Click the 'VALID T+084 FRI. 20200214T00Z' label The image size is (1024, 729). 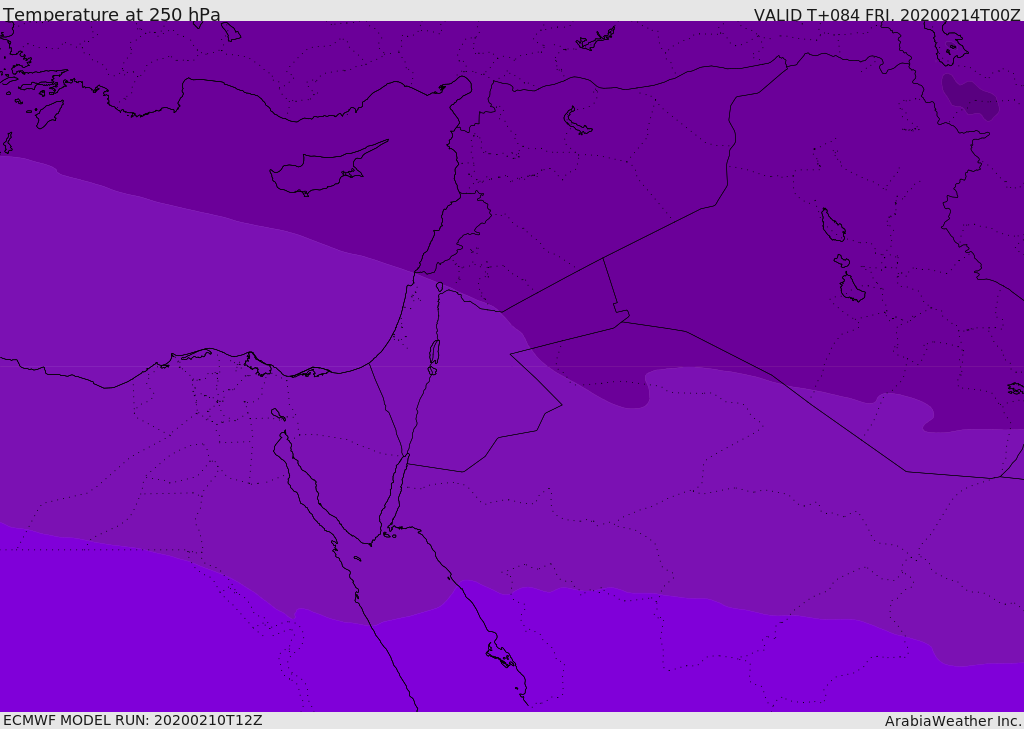pos(886,14)
